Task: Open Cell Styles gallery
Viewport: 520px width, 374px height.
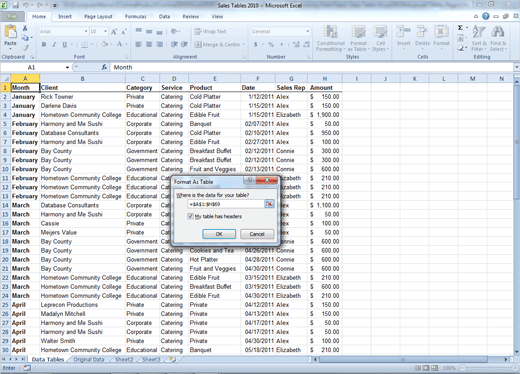Action: click(380, 38)
